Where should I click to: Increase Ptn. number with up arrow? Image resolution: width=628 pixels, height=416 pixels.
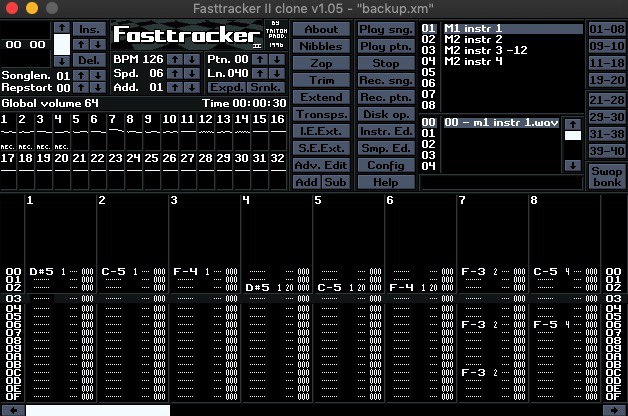tap(260, 60)
